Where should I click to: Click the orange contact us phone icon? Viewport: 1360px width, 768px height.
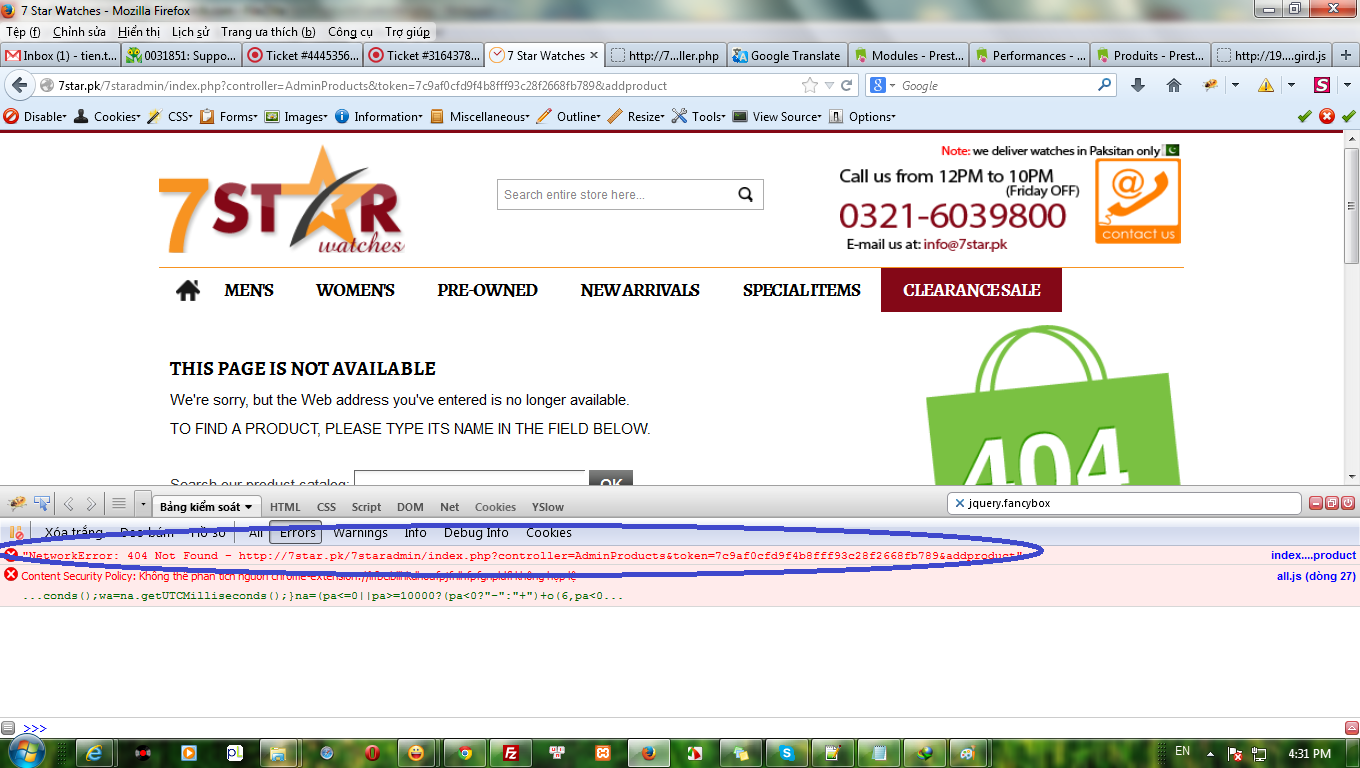coord(1138,201)
